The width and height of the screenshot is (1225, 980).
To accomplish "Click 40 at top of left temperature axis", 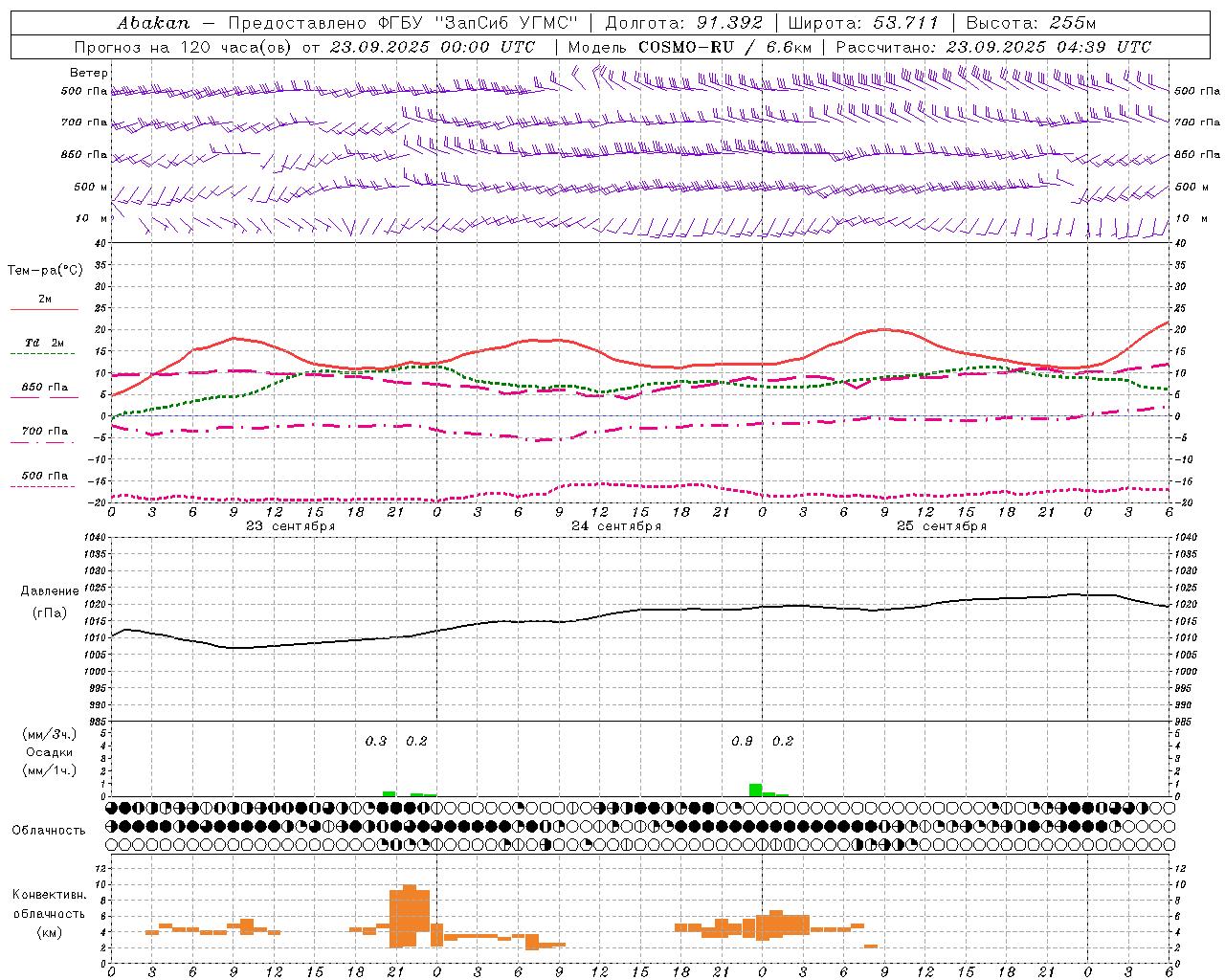I will tap(100, 243).
